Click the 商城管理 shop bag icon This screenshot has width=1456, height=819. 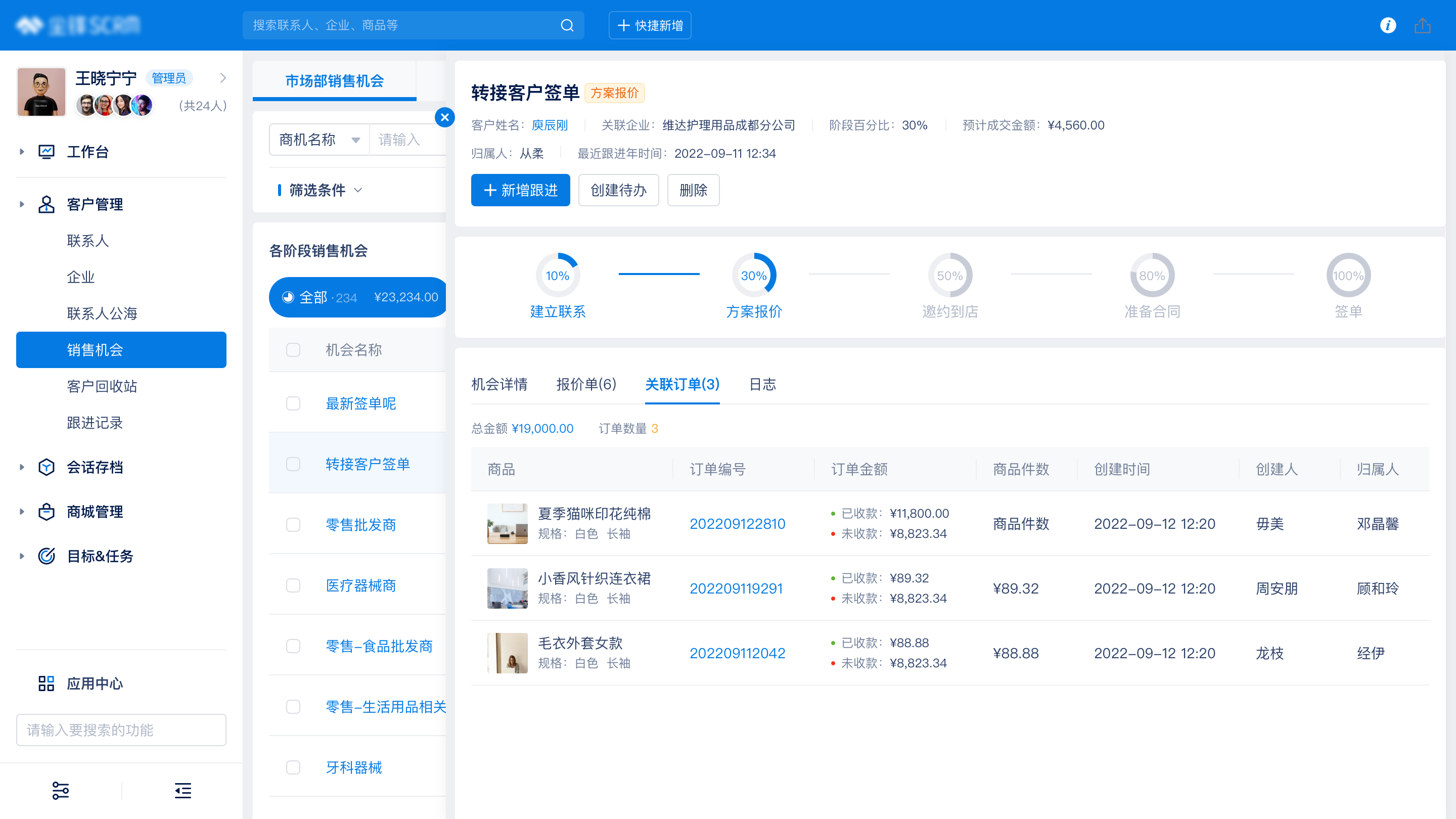(47, 512)
